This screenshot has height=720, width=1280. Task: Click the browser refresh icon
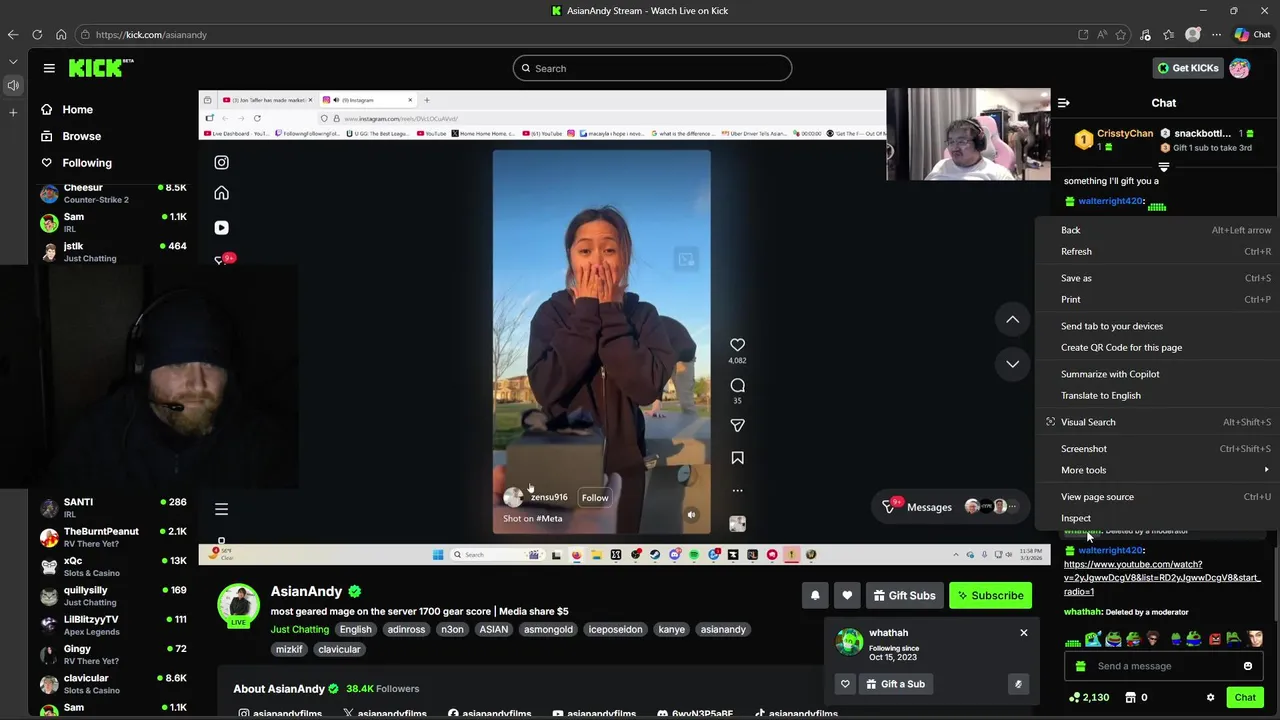click(37, 35)
